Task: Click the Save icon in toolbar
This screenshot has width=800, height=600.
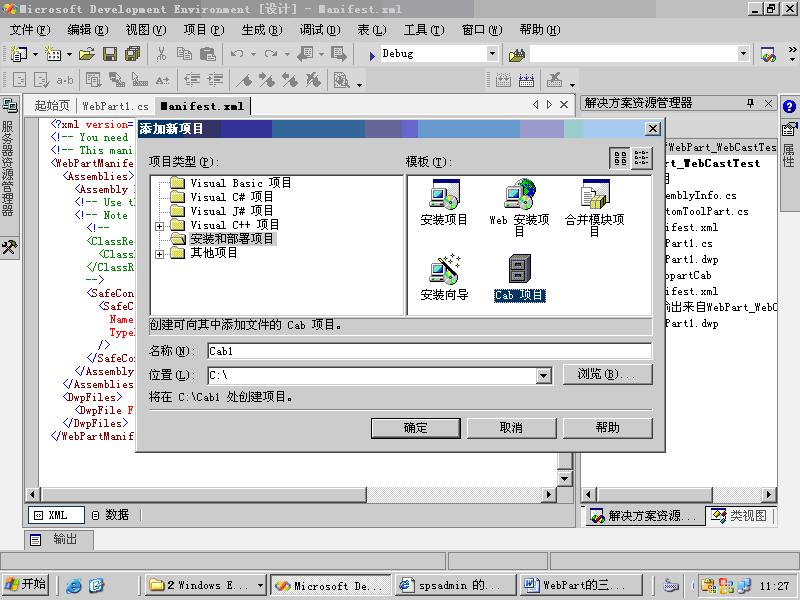Action: tap(110, 54)
